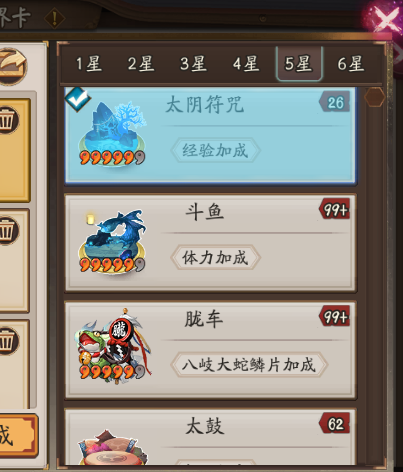Click the curved arrow icon at top left
Screen dimensions: 403x472
pyautogui.click(x=12, y=66)
